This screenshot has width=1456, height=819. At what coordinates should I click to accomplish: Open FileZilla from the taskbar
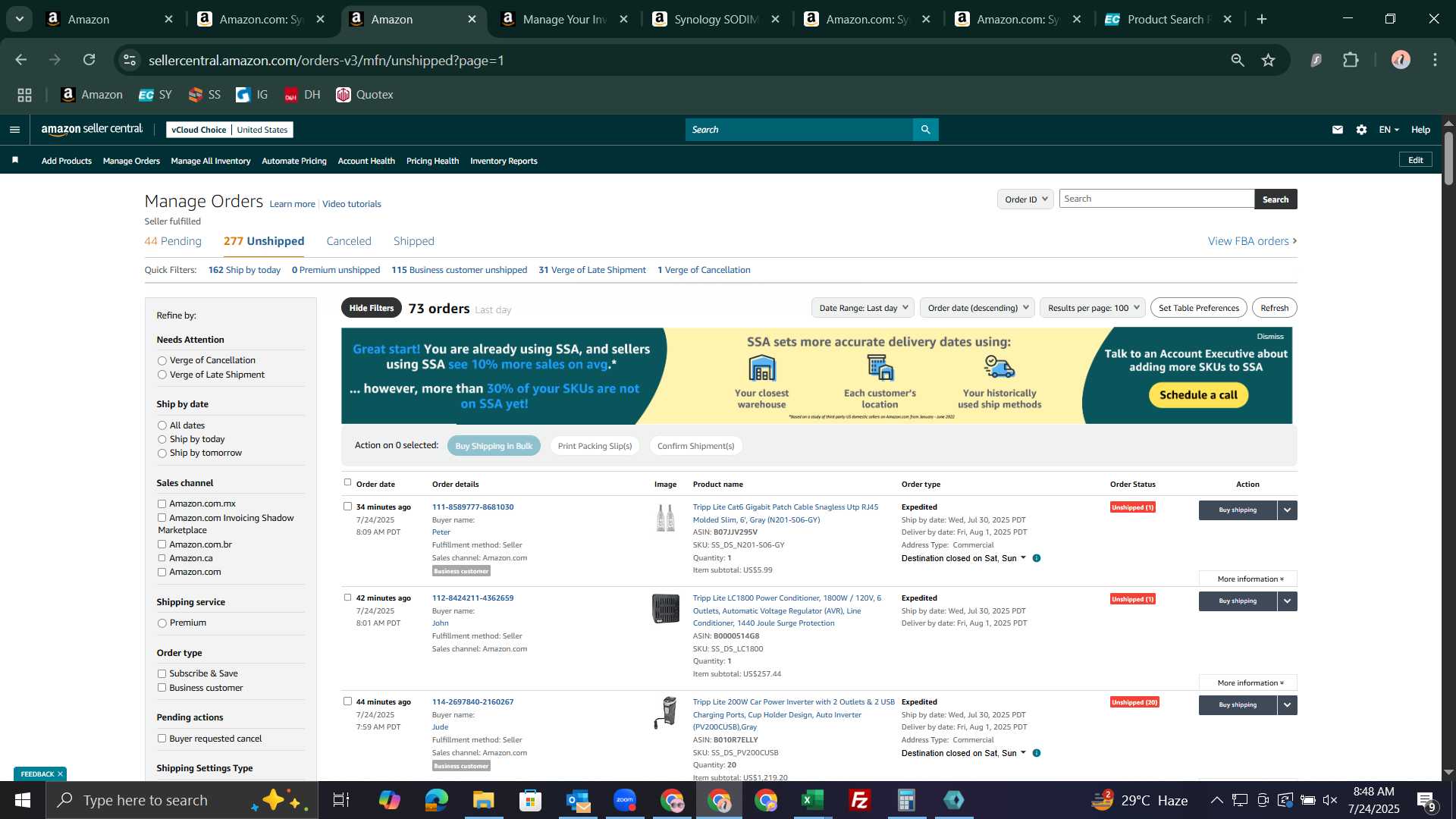coord(860,800)
